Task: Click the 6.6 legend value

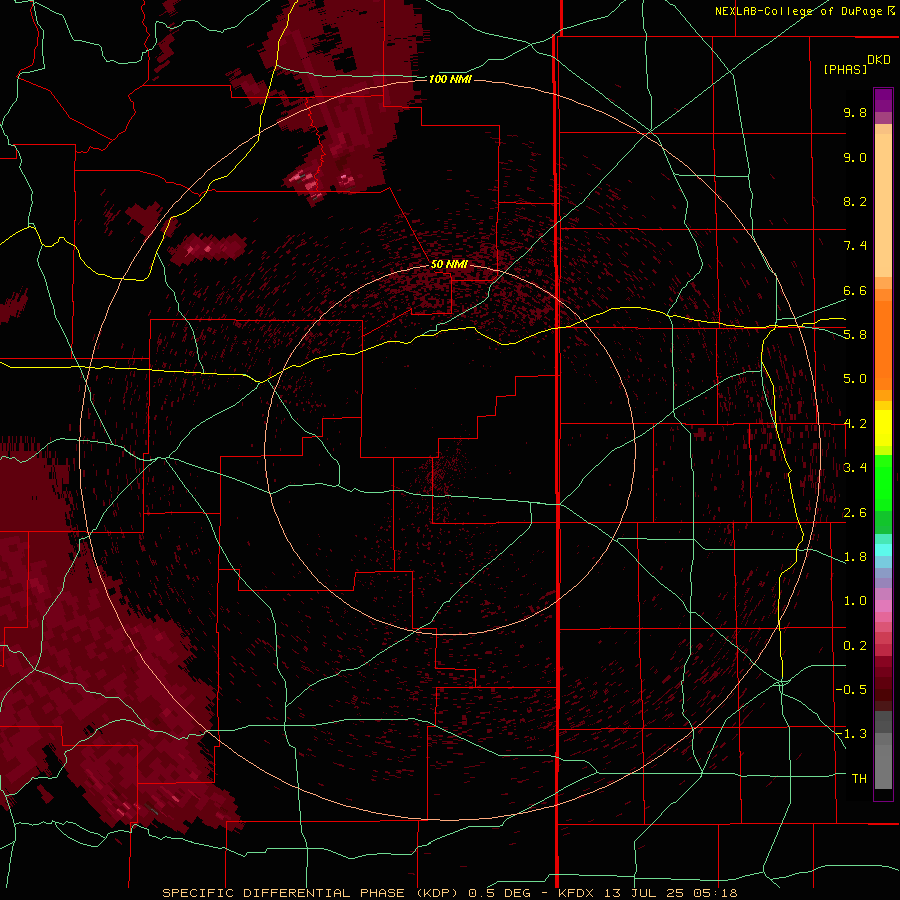Action: (855, 291)
